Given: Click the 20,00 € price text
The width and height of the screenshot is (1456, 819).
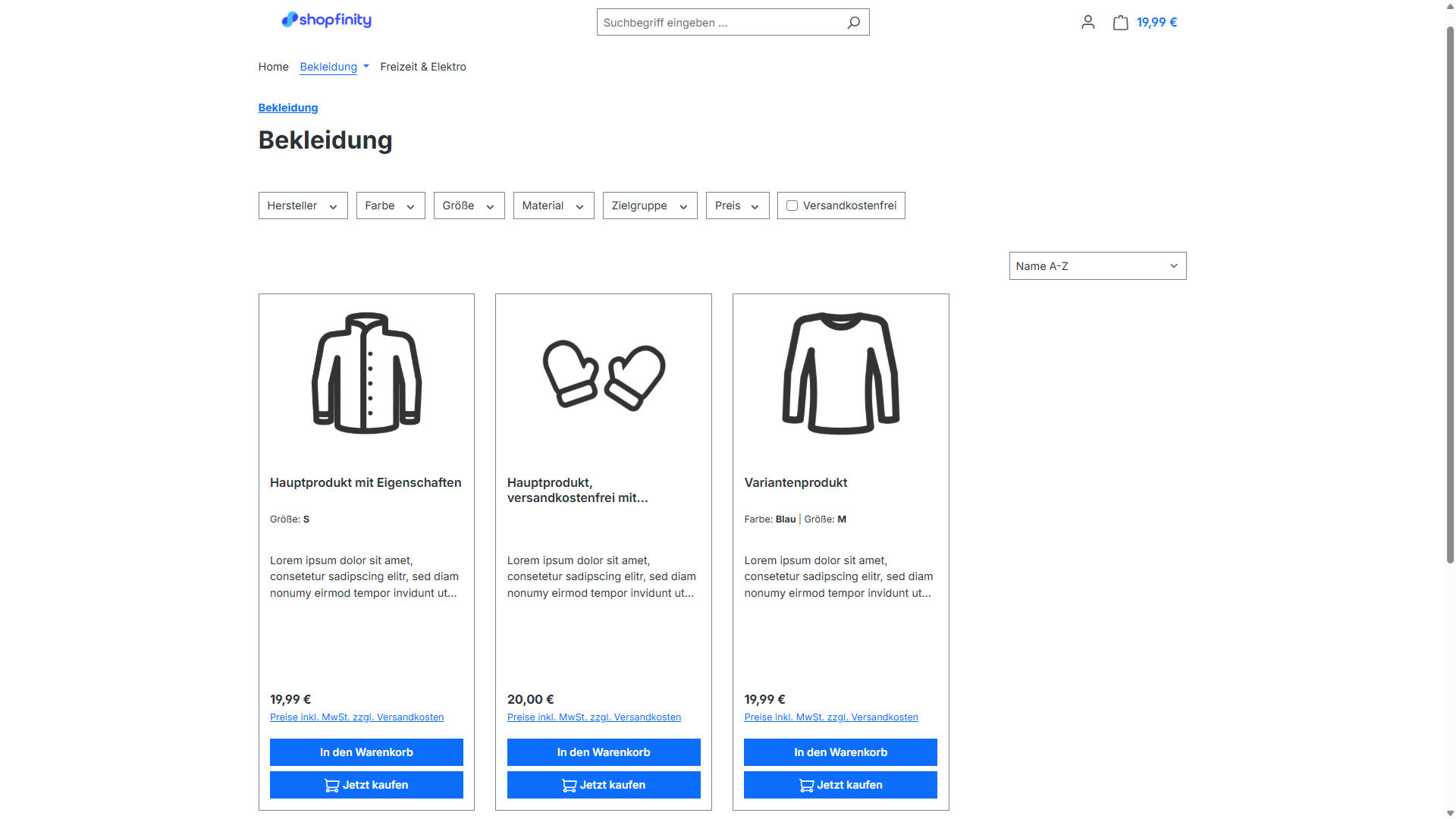Looking at the screenshot, I should click(x=530, y=699).
